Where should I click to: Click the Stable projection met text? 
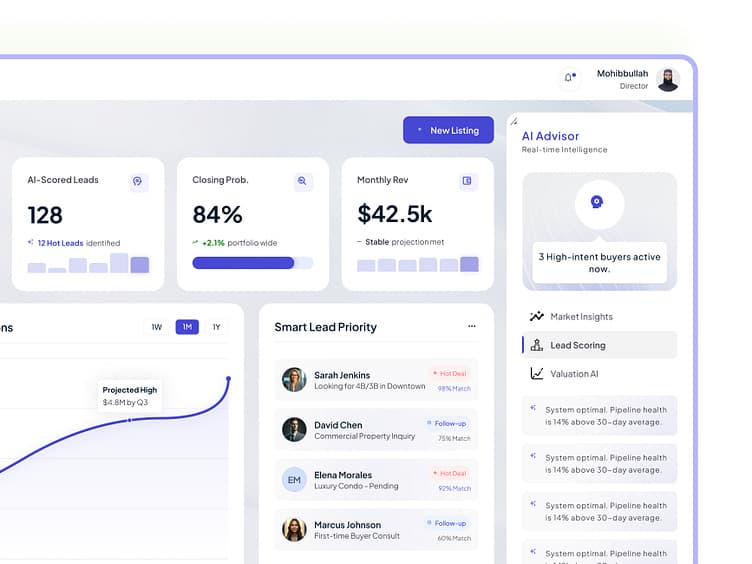pos(404,242)
